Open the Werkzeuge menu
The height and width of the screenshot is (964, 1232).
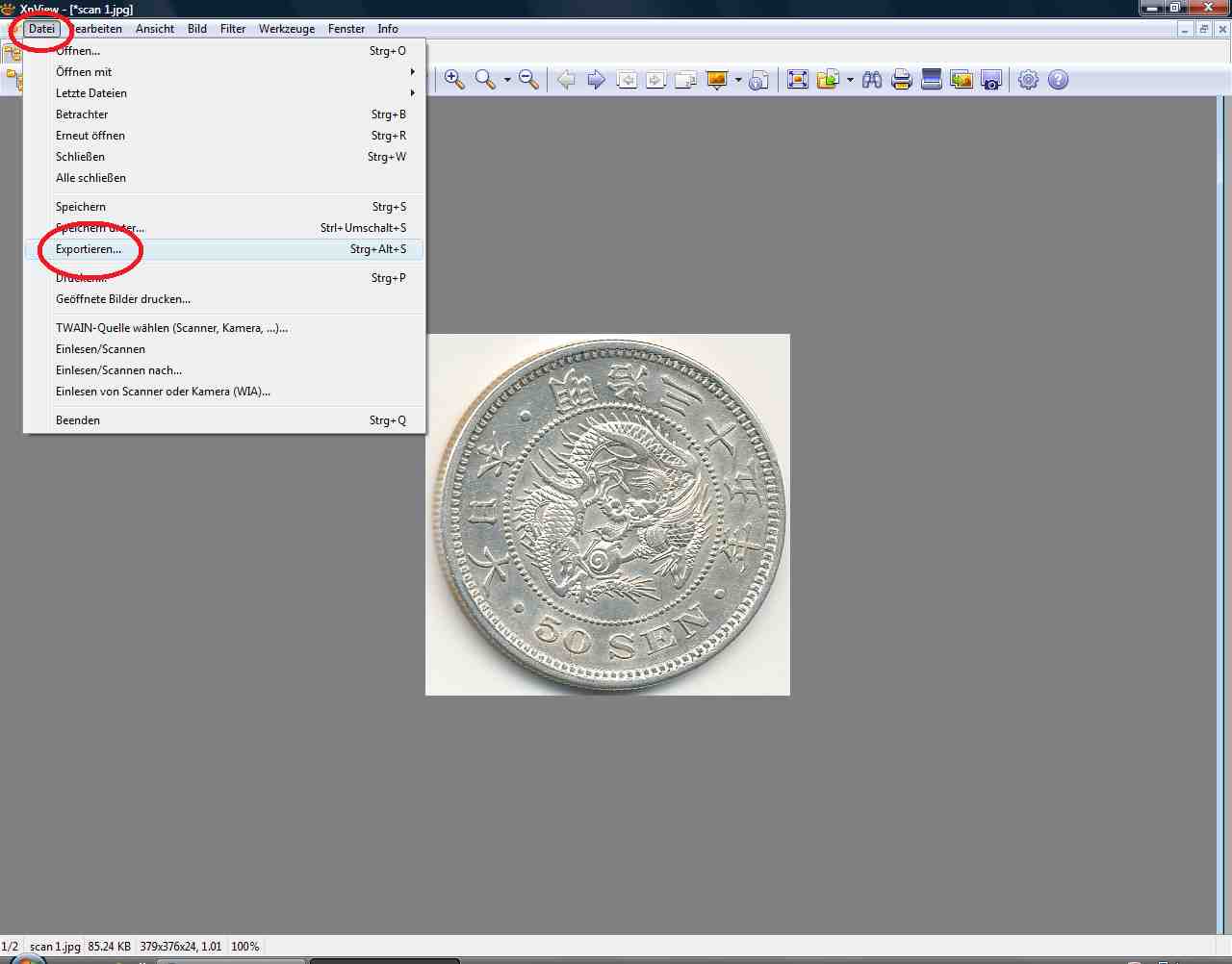287,29
